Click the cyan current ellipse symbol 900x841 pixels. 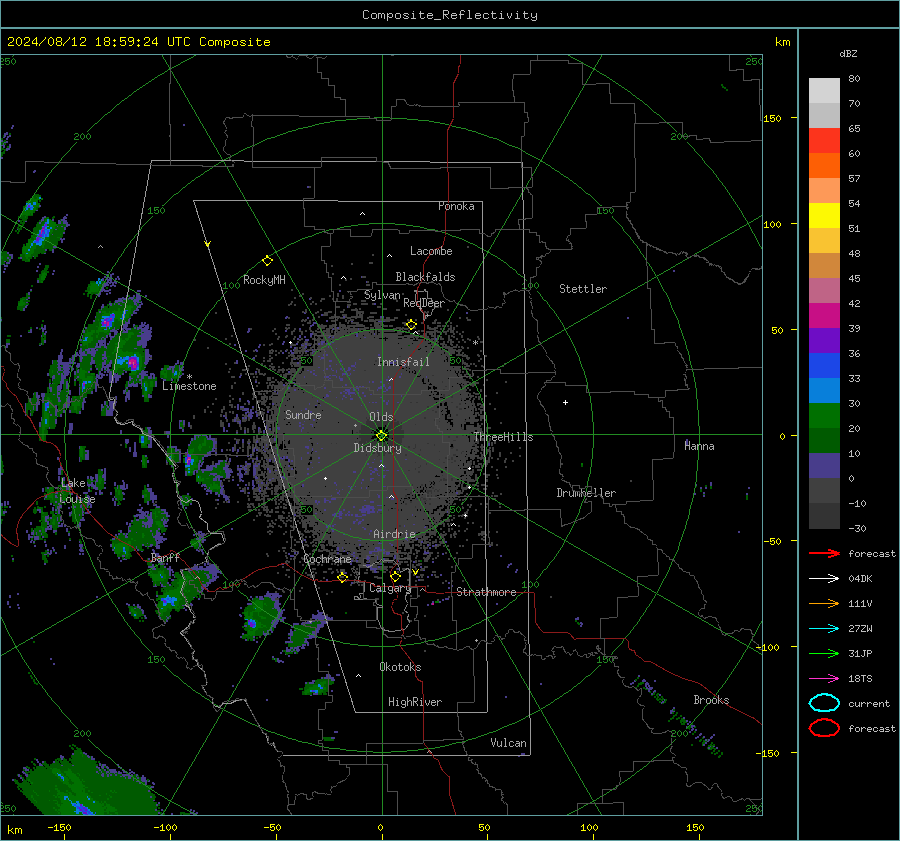824,703
